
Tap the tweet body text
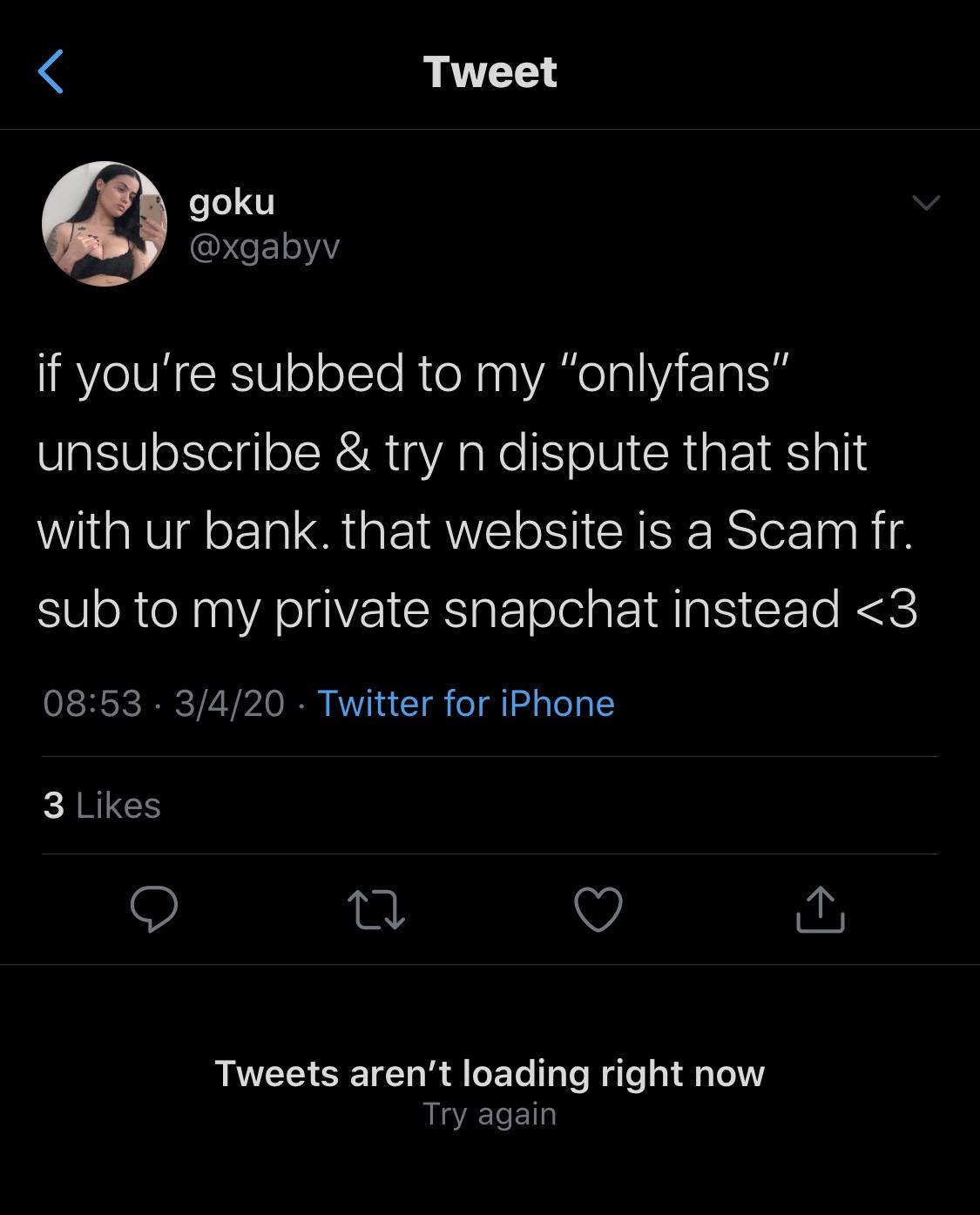(x=476, y=491)
